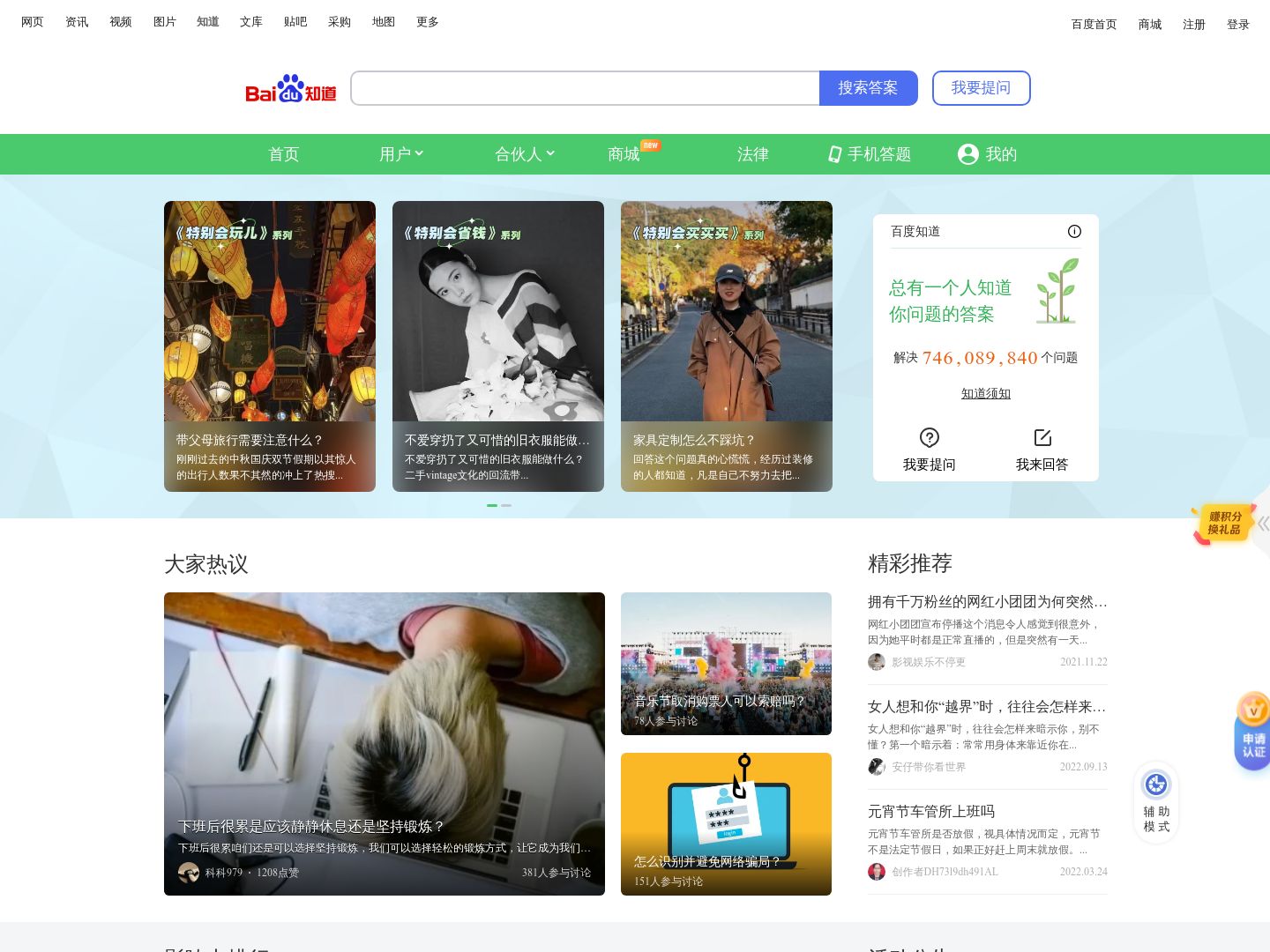
Task: Click 贴吧 in the top navigation
Action: pos(295,22)
